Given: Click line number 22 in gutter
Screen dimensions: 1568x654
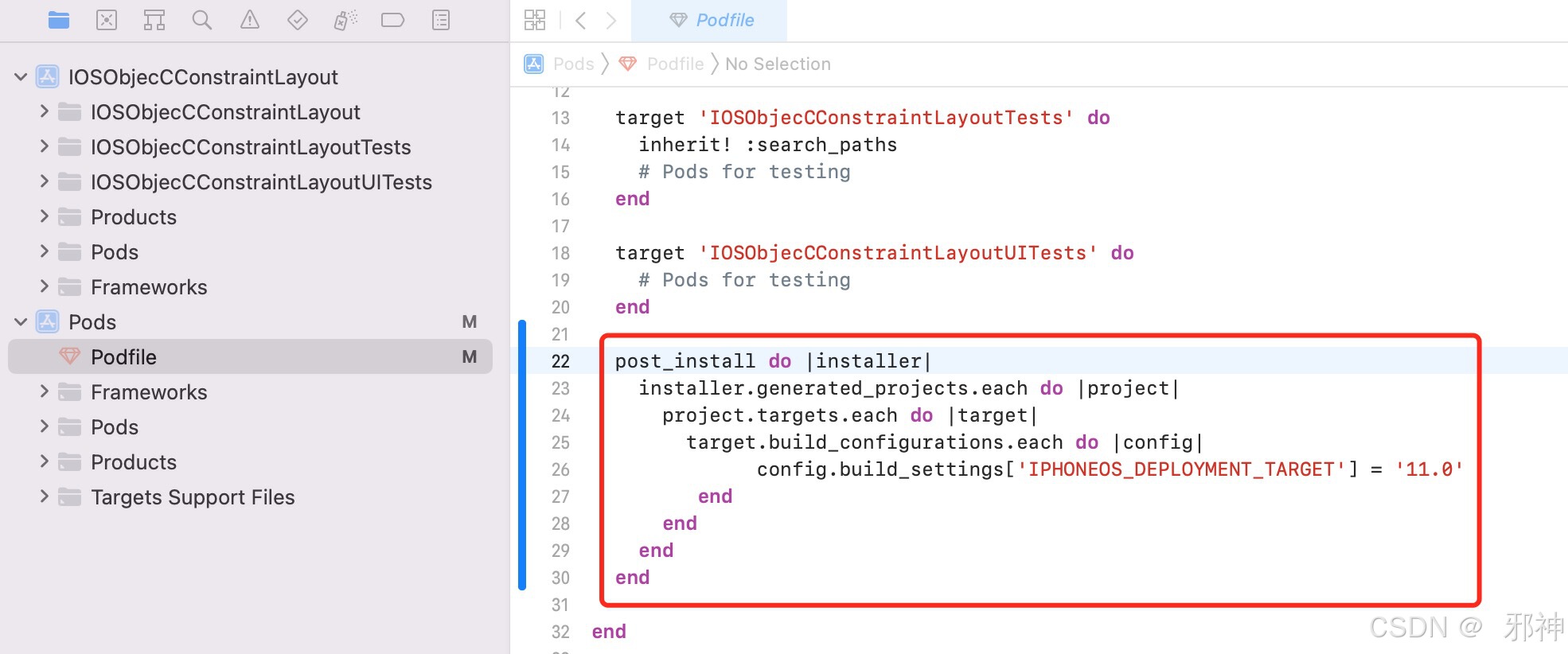Looking at the screenshot, I should click(560, 361).
